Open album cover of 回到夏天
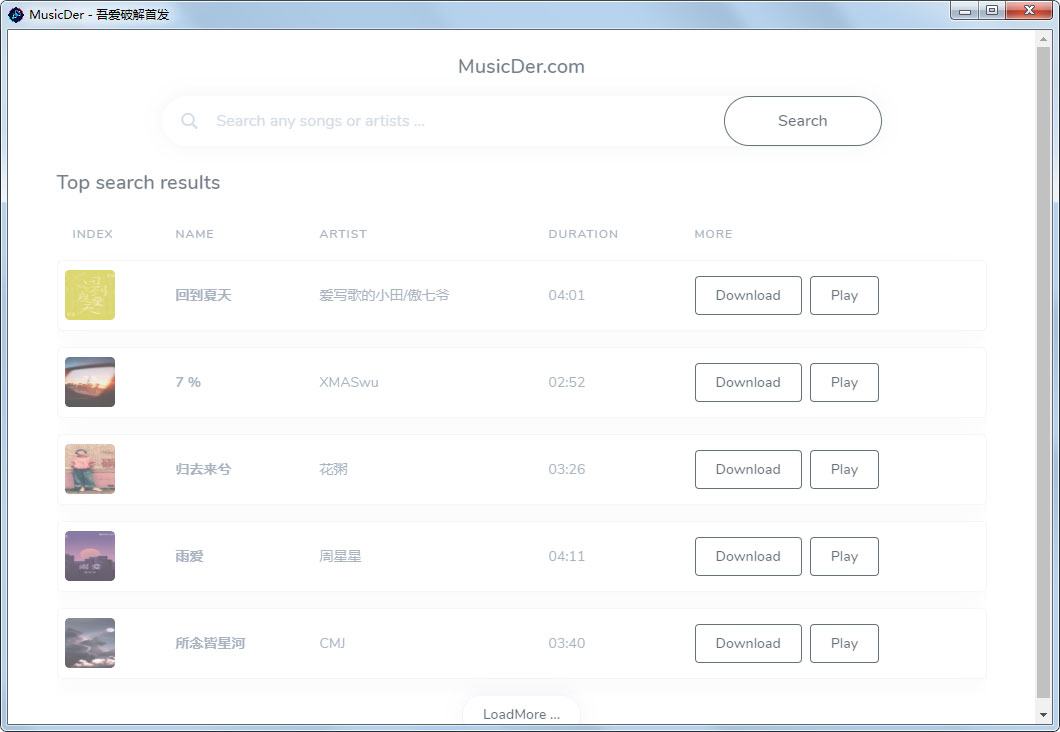This screenshot has height=732, width=1060. pos(90,295)
